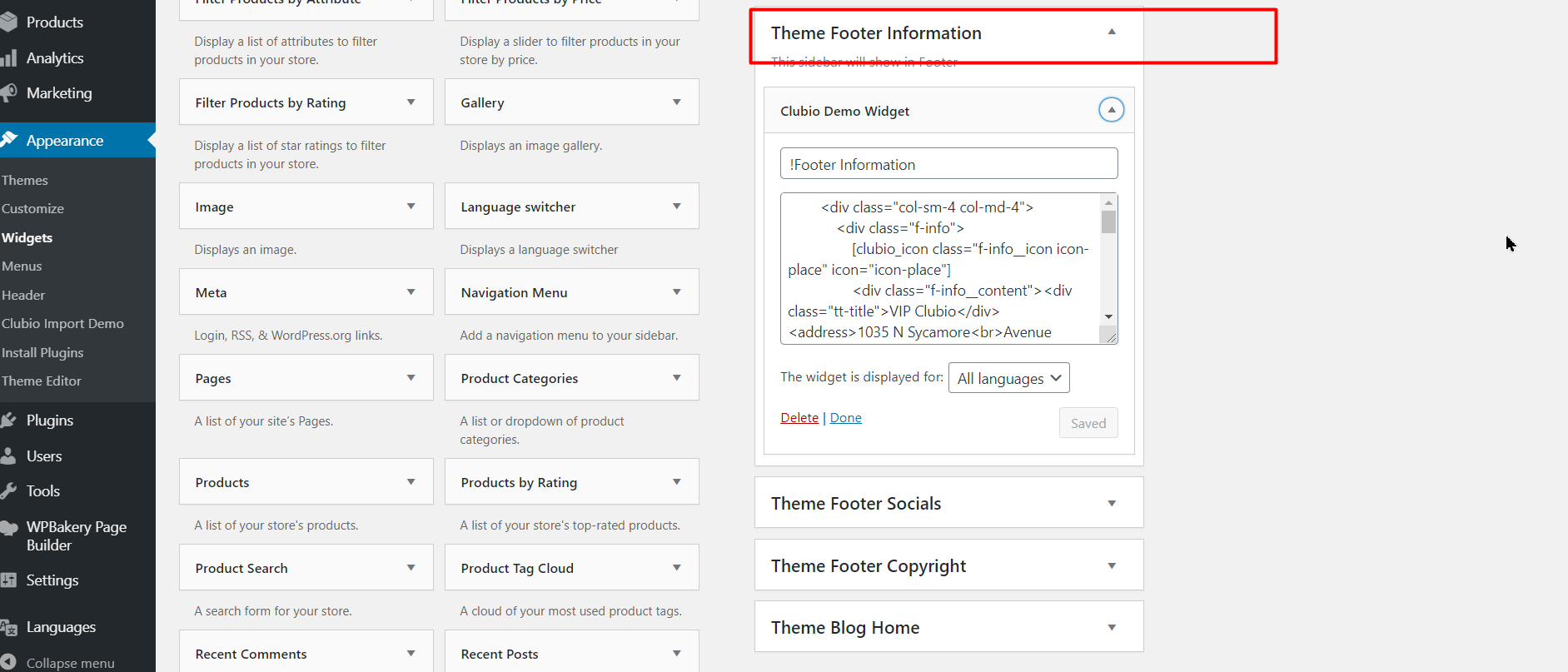Click the Analytics bar chart icon
1568x672 pixels.
[x=9, y=57]
